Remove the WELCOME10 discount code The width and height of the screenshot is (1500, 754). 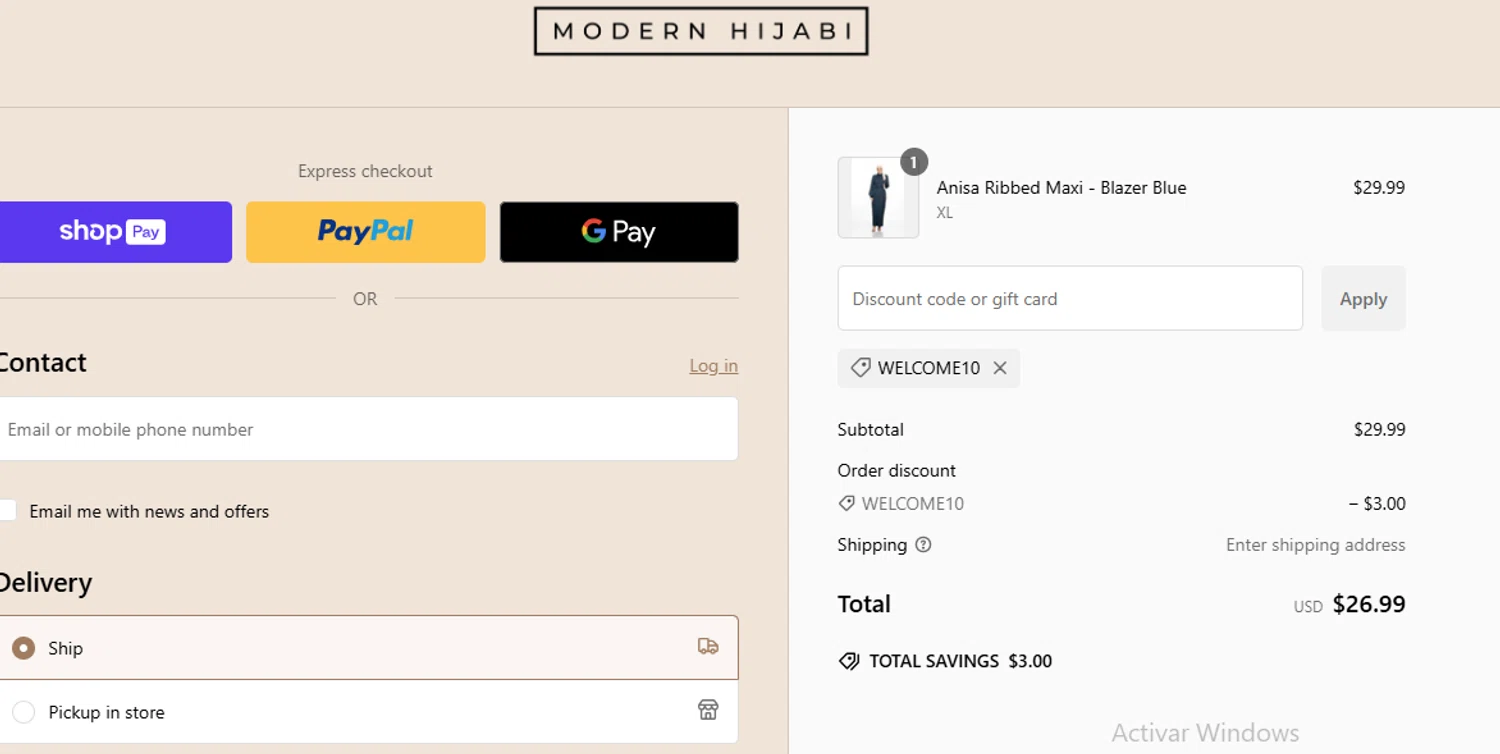pos(1000,368)
